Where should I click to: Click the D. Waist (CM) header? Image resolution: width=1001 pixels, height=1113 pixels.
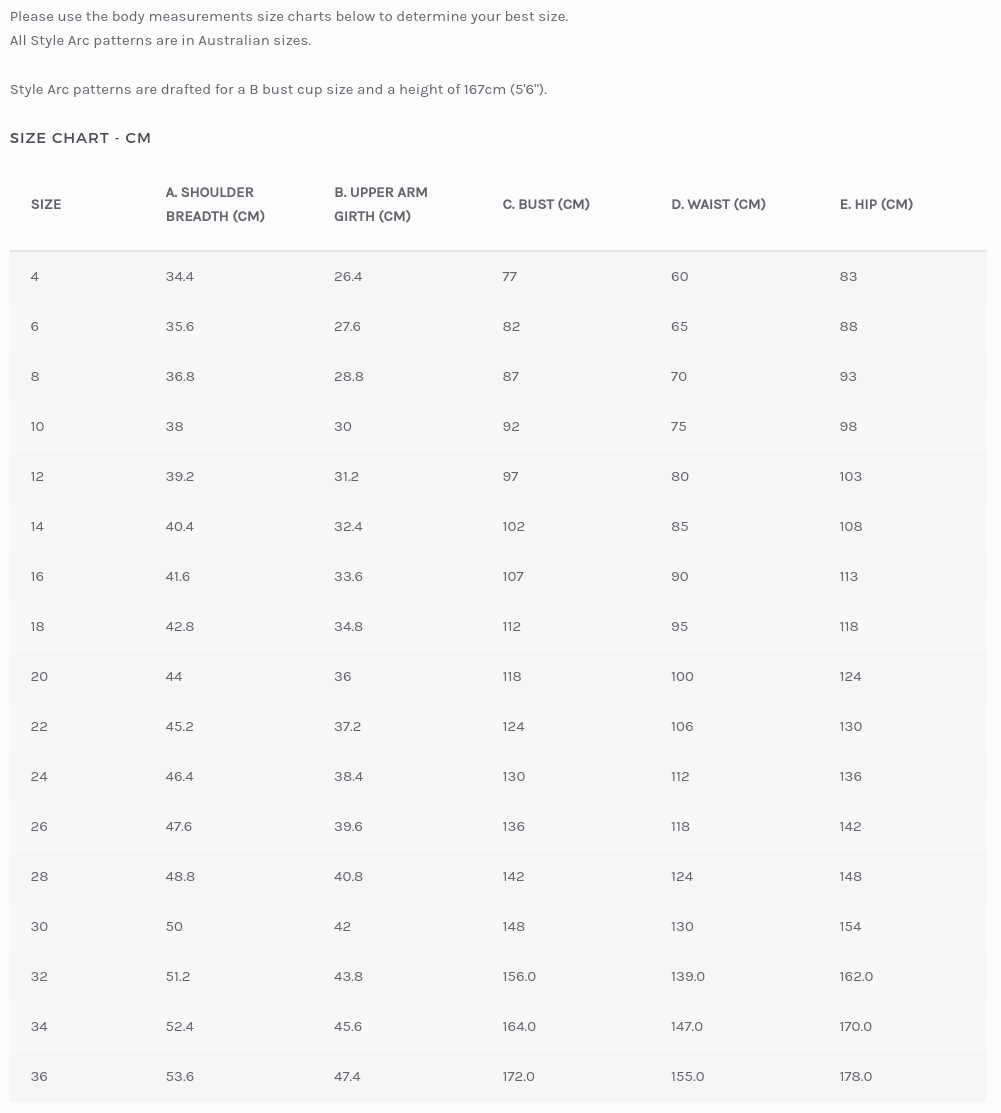tap(718, 204)
